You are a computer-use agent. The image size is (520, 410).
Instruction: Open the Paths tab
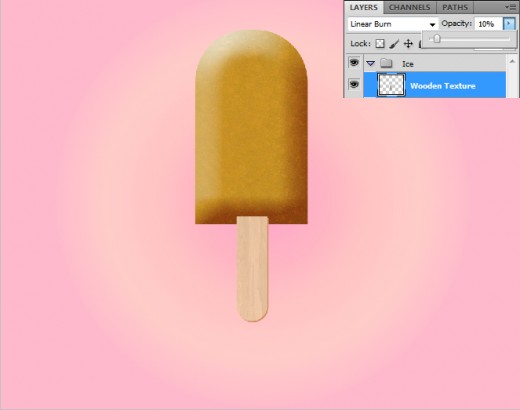[x=455, y=7]
